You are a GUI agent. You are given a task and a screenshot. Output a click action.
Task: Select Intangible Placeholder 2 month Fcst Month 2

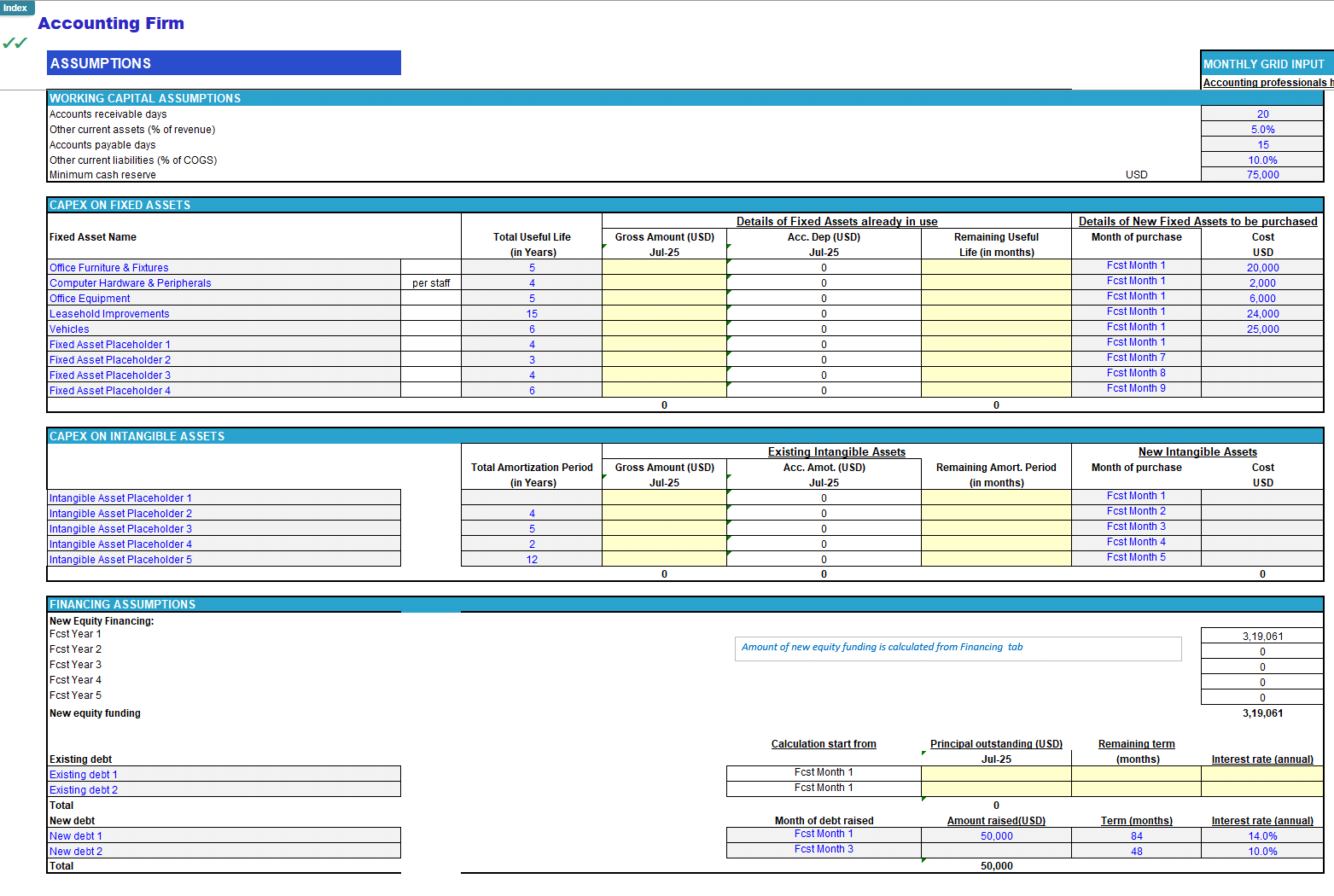(1136, 511)
